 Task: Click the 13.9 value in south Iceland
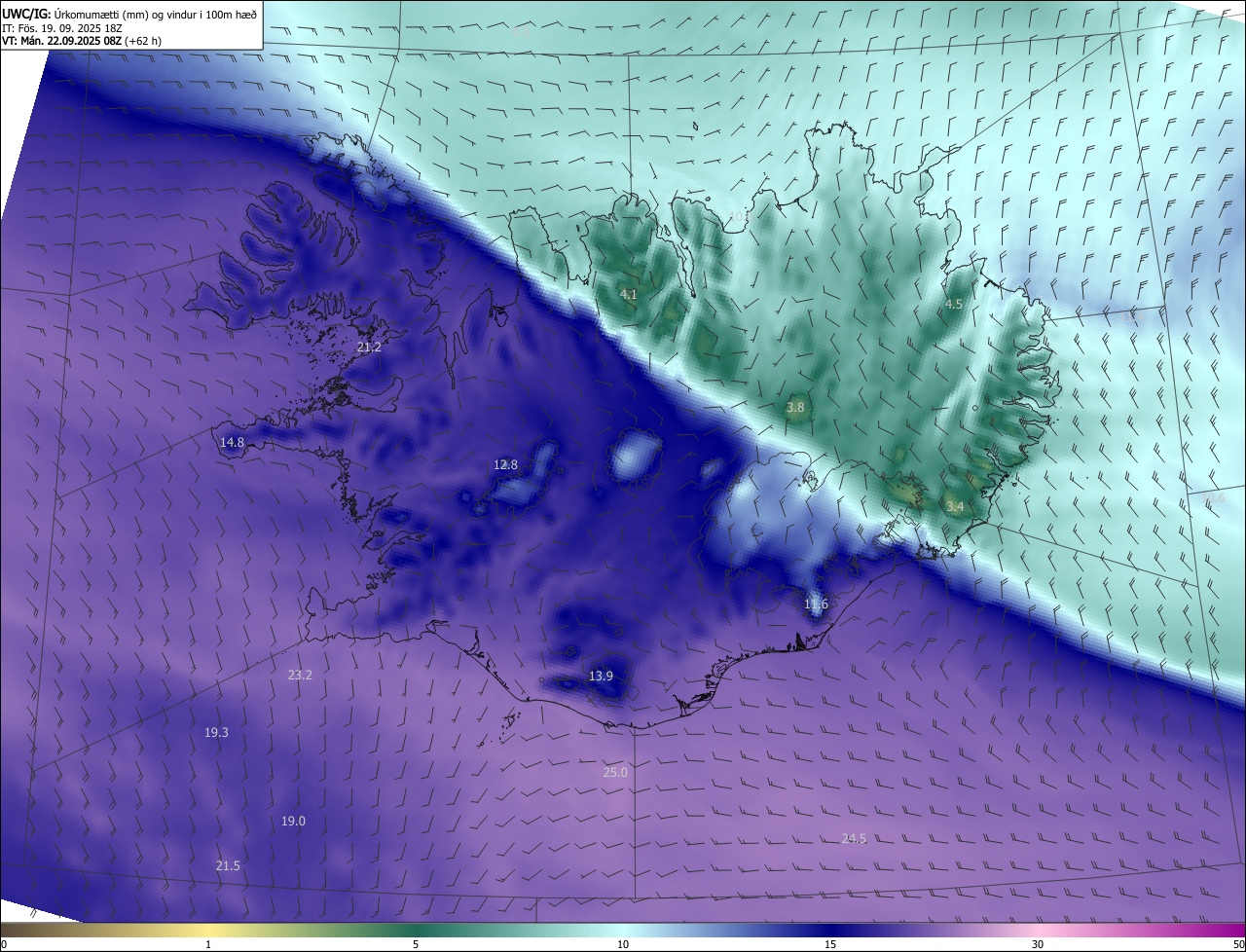pos(602,677)
